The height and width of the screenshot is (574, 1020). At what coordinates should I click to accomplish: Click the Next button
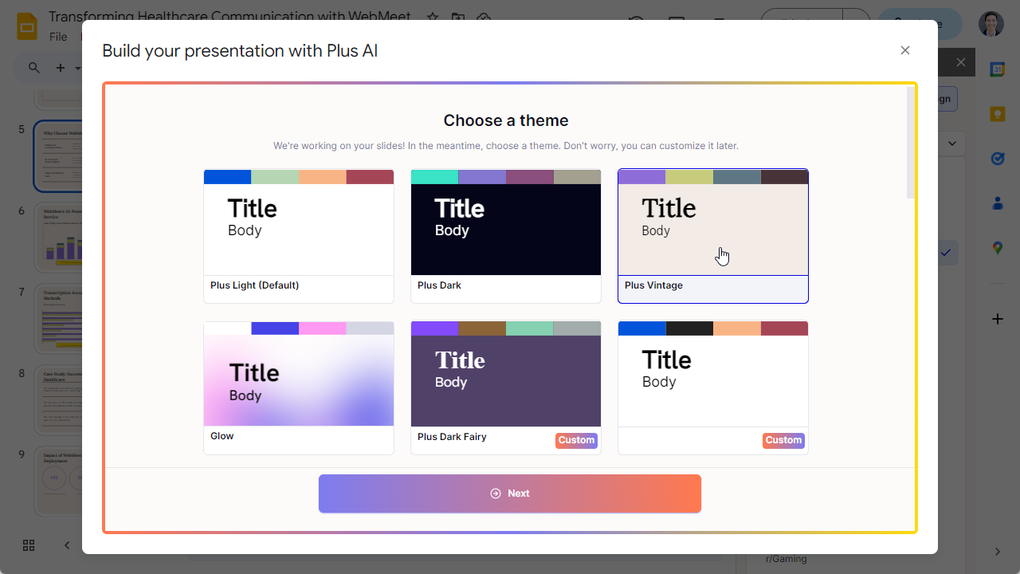(x=509, y=493)
